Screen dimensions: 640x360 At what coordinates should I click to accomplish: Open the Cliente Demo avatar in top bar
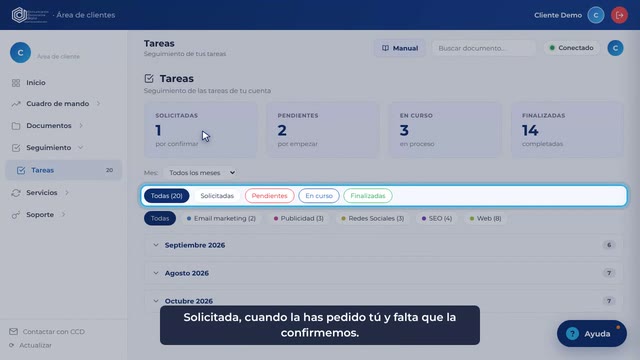pyautogui.click(x=596, y=15)
